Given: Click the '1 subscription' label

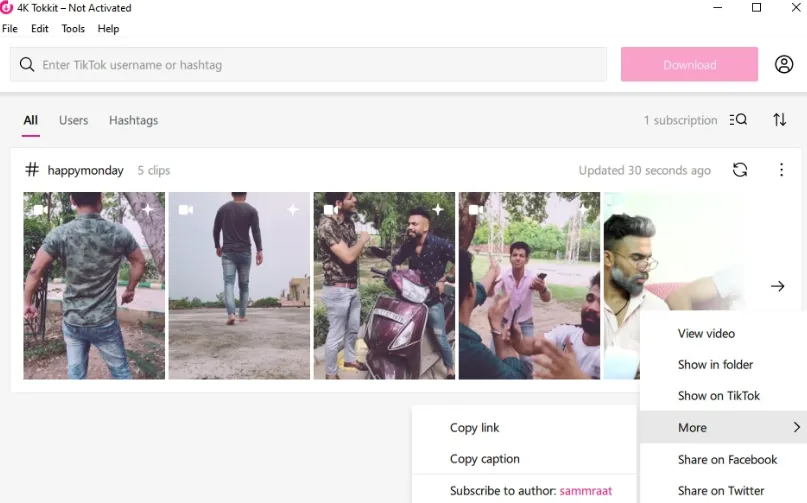Looking at the screenshot, I should [x=680, y=120].
